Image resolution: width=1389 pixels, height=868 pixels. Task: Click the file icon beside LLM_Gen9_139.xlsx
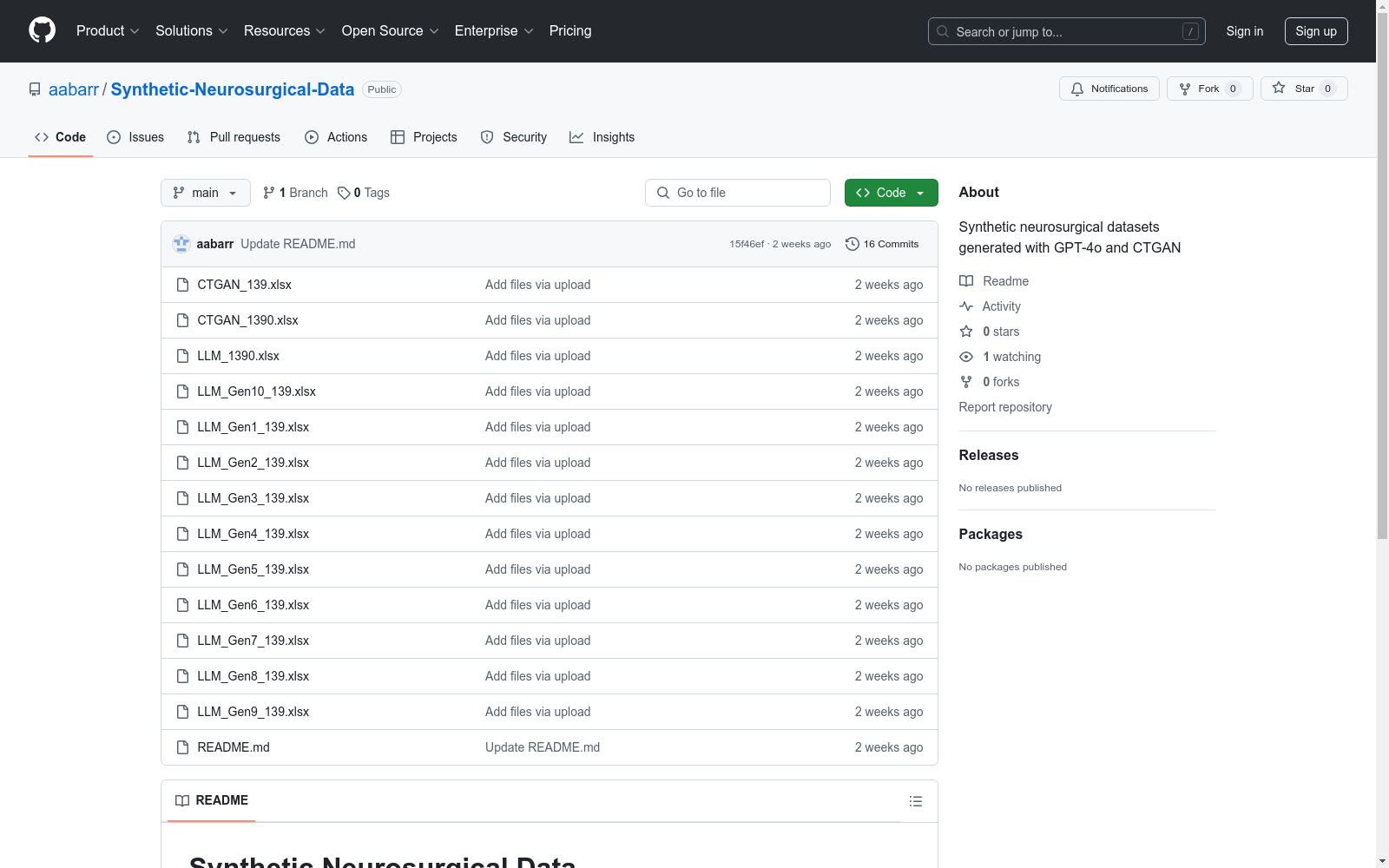click(x=182, y=712)
